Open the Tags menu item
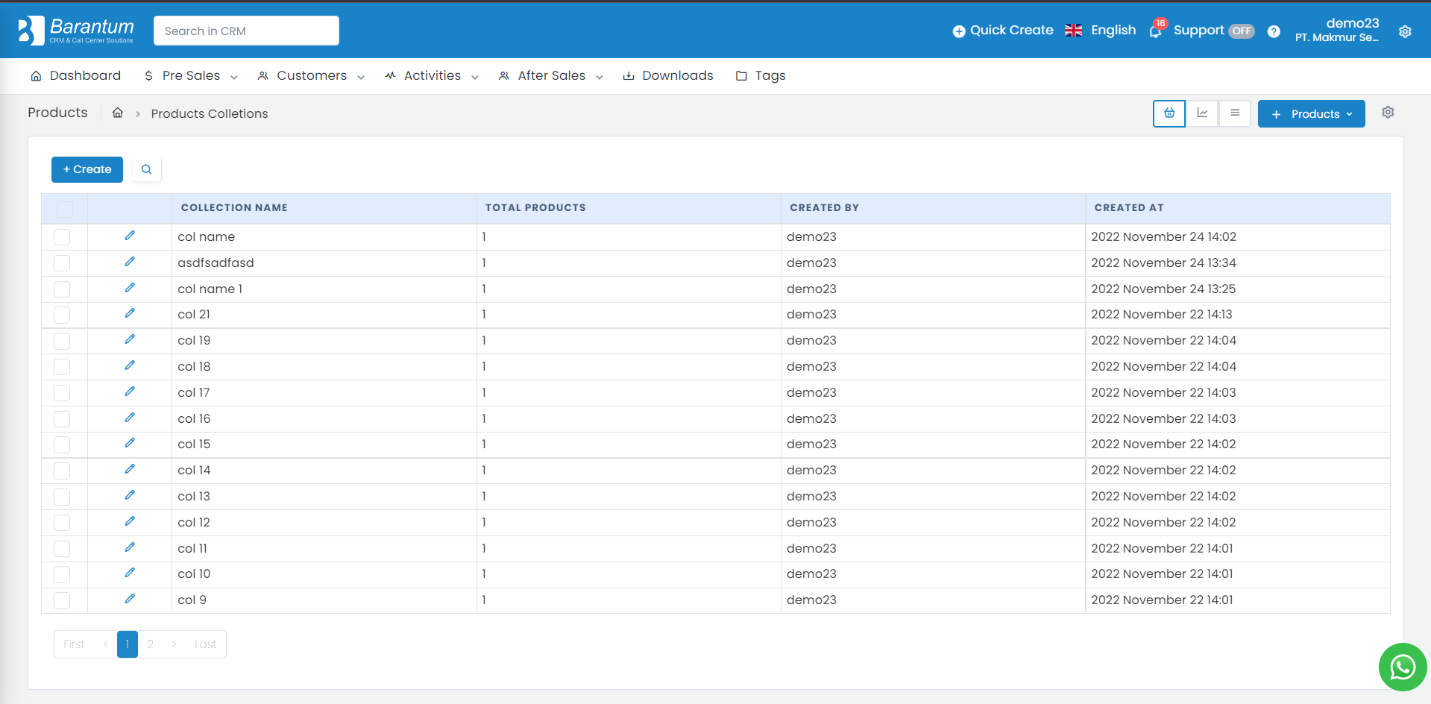This screenshot has width=1431, height=704. 760,76
